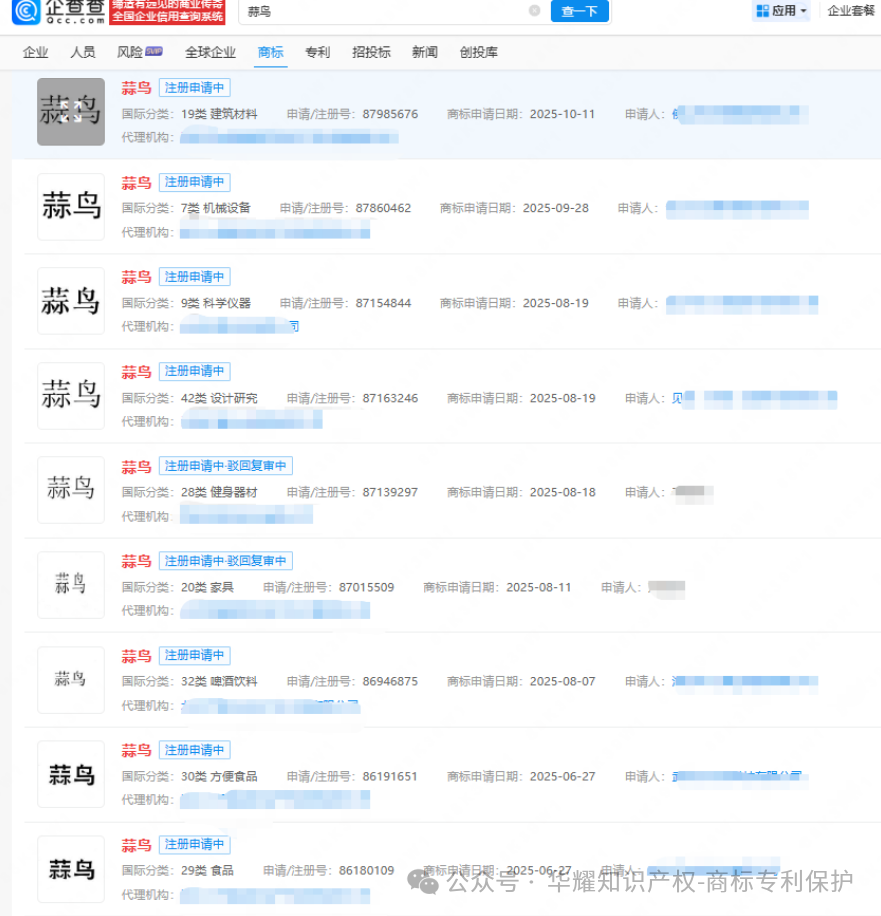
Task: Select text 42类 设计研究
Action: pyautogui.click(x=219, y=398)
